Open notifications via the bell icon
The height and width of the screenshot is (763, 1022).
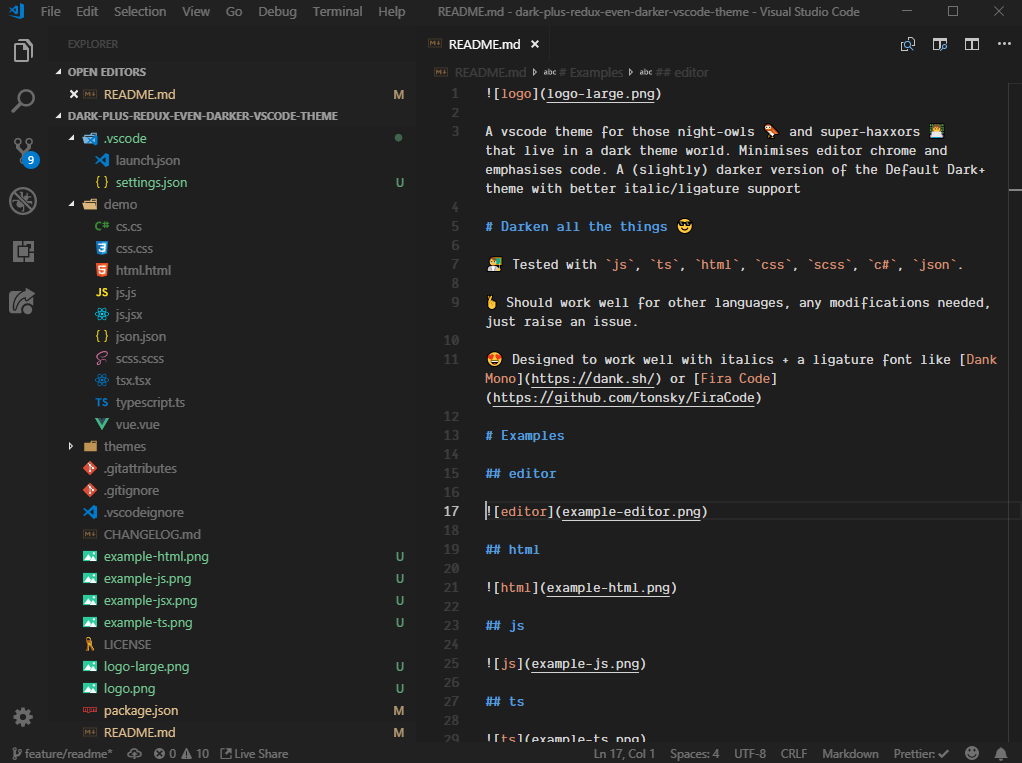pyautogui.click(x=1000, y=753)
